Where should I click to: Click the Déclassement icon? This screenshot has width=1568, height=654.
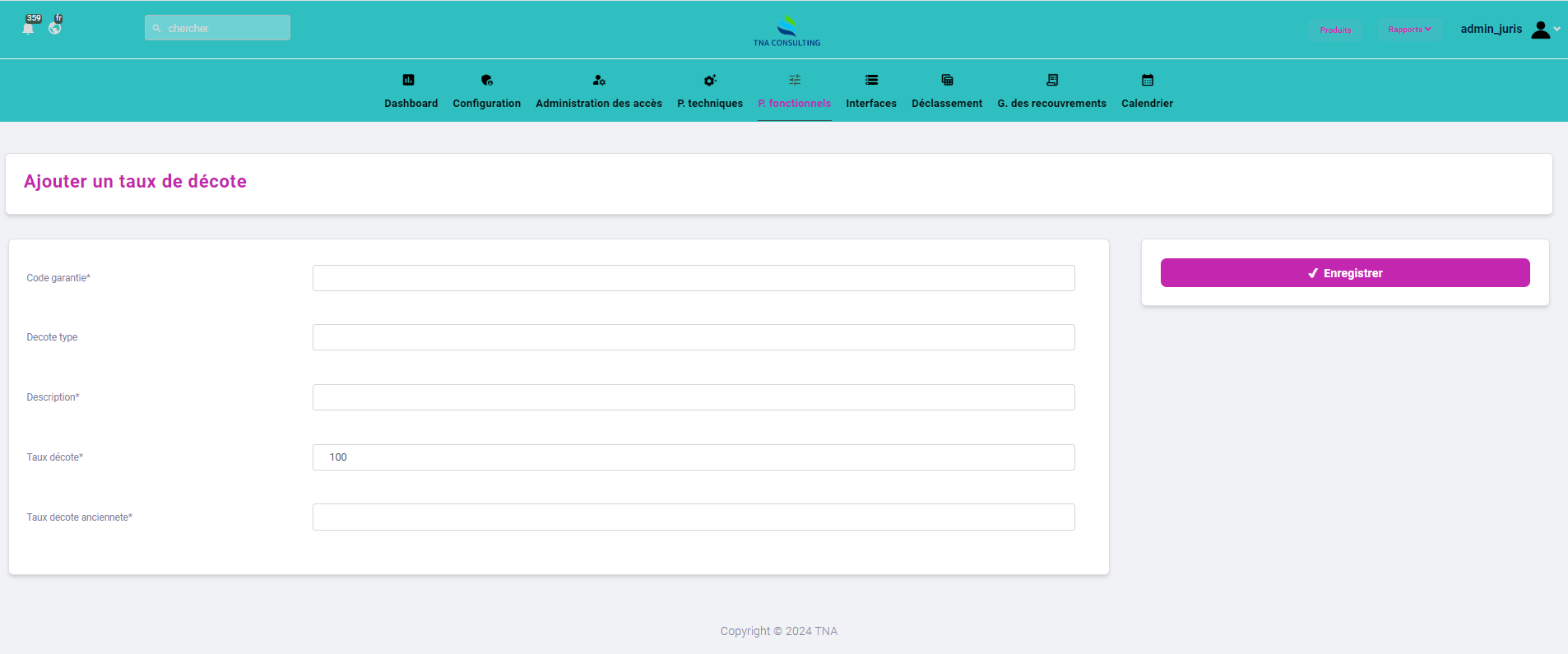pyautogui.click(x=947, y=80)
